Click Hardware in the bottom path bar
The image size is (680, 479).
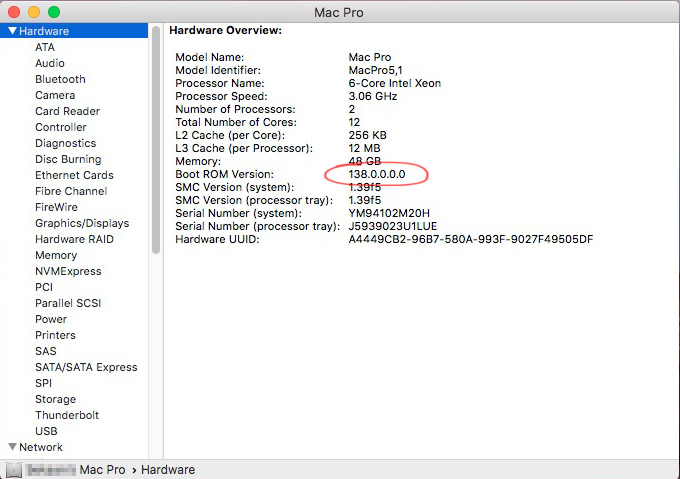point(168,470)
